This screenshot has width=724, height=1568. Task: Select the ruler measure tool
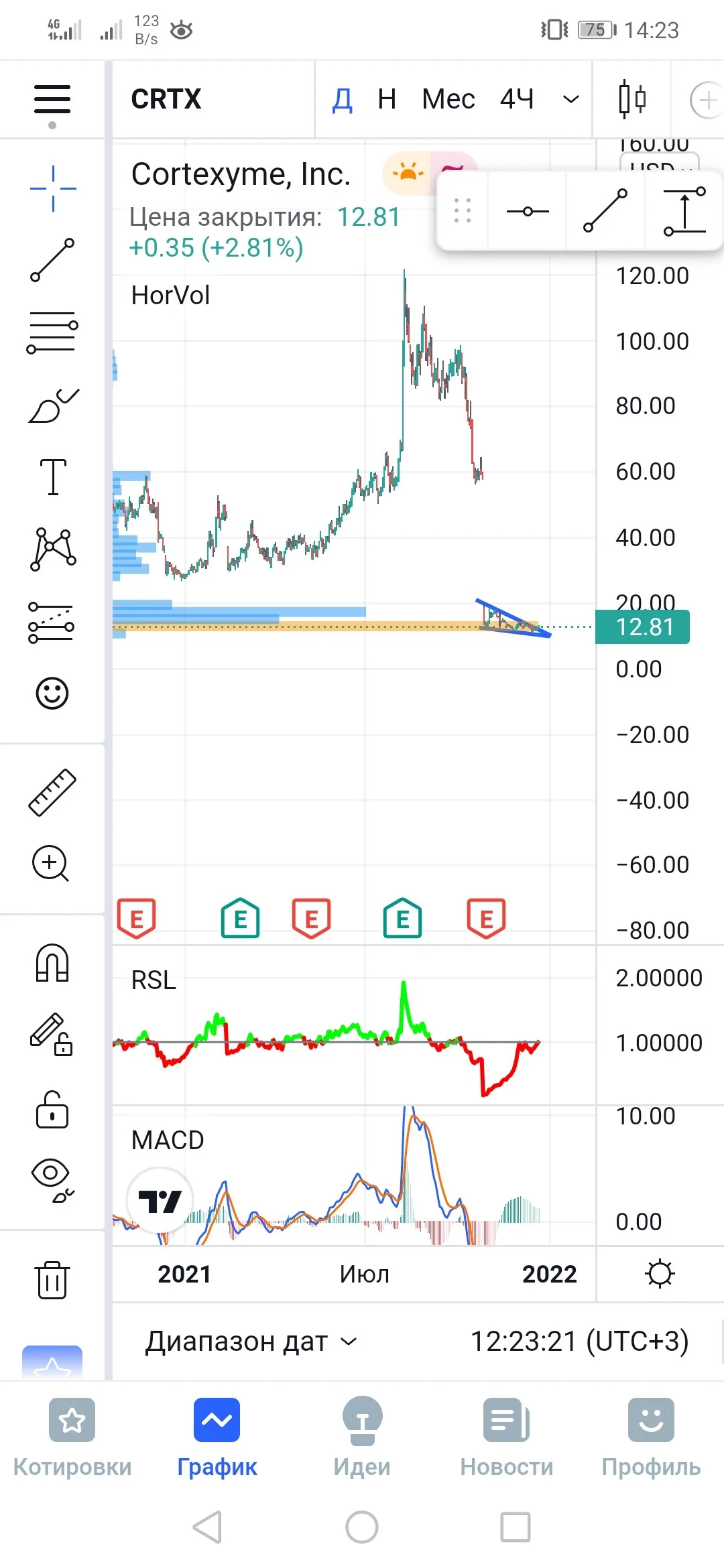[52, 792]
